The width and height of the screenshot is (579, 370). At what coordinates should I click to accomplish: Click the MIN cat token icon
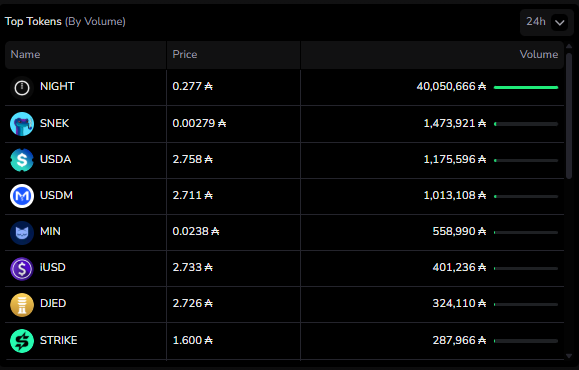pyautogui.click(x=22, y=232)
